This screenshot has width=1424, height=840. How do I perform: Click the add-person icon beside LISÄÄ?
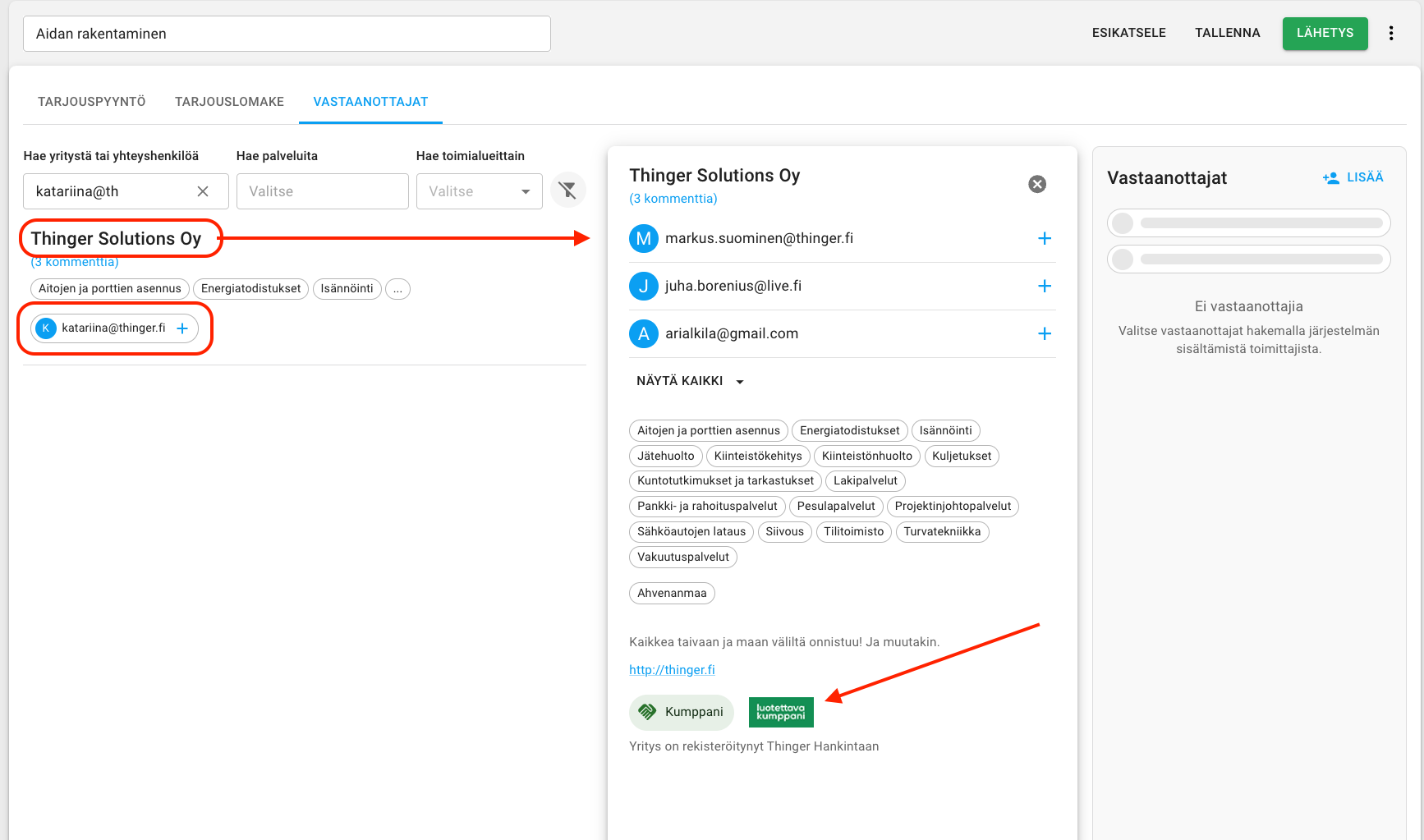(1330, 177)
